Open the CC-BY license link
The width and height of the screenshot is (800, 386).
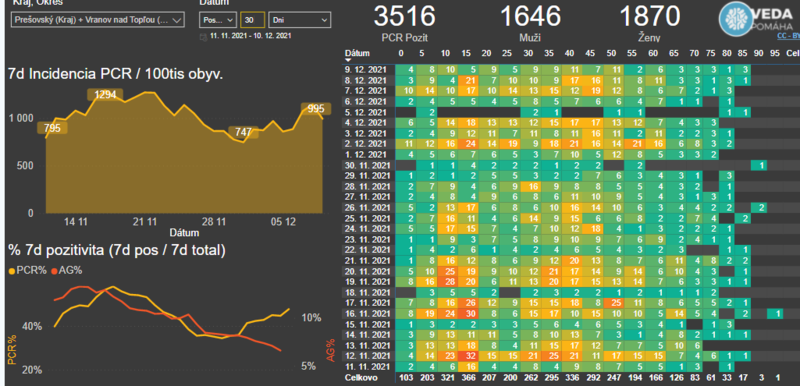pos(788,37)
